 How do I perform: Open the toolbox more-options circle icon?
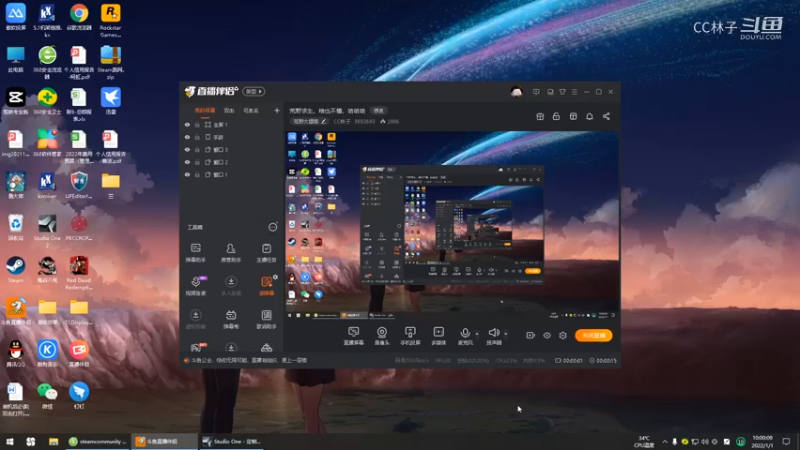(x=273, y=227)
